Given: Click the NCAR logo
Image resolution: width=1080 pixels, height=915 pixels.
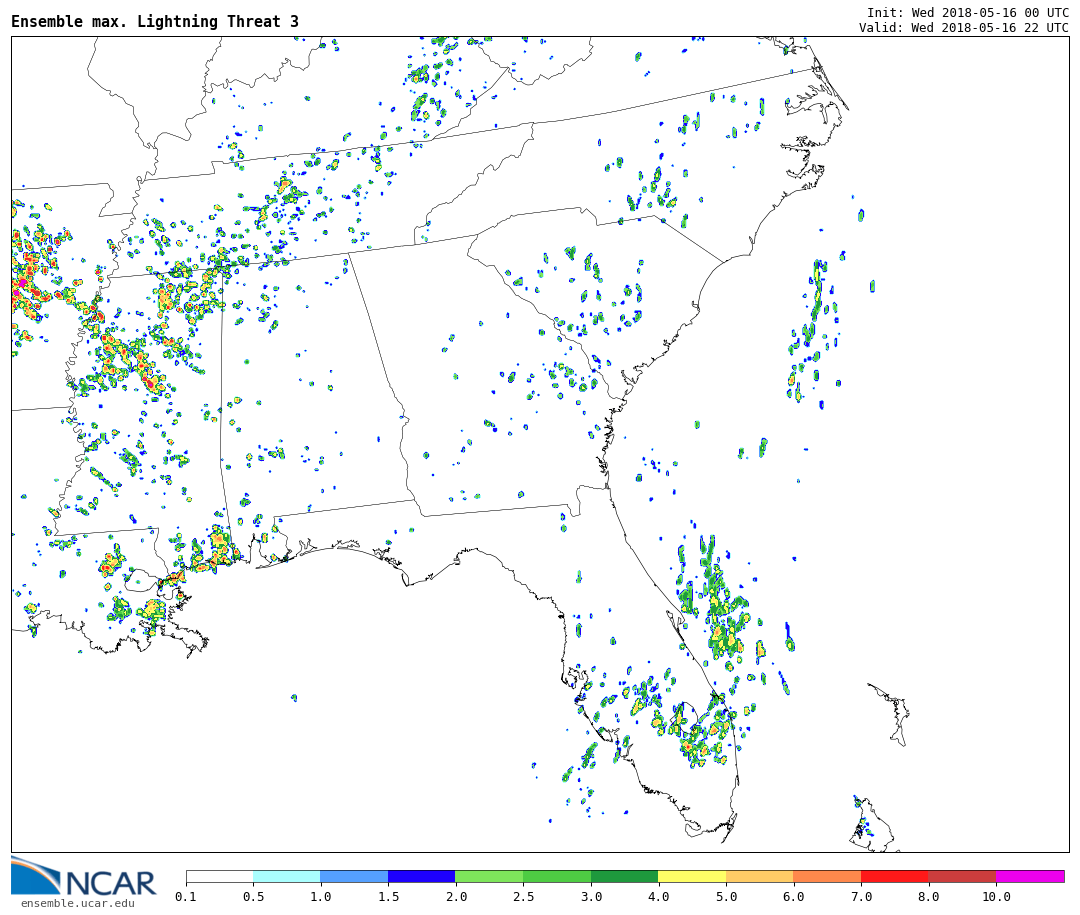Looking at the screenshot, I should coord(84,878).
